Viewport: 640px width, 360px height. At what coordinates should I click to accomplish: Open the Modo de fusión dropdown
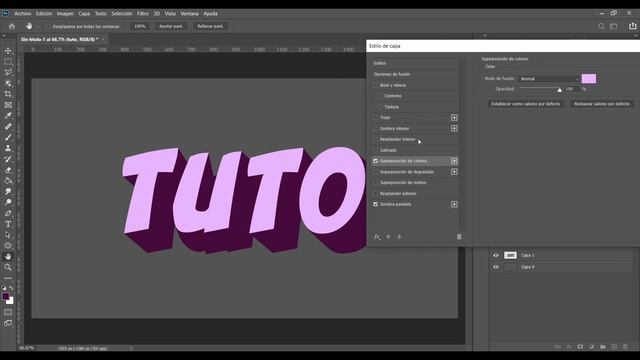click(549, 79)
